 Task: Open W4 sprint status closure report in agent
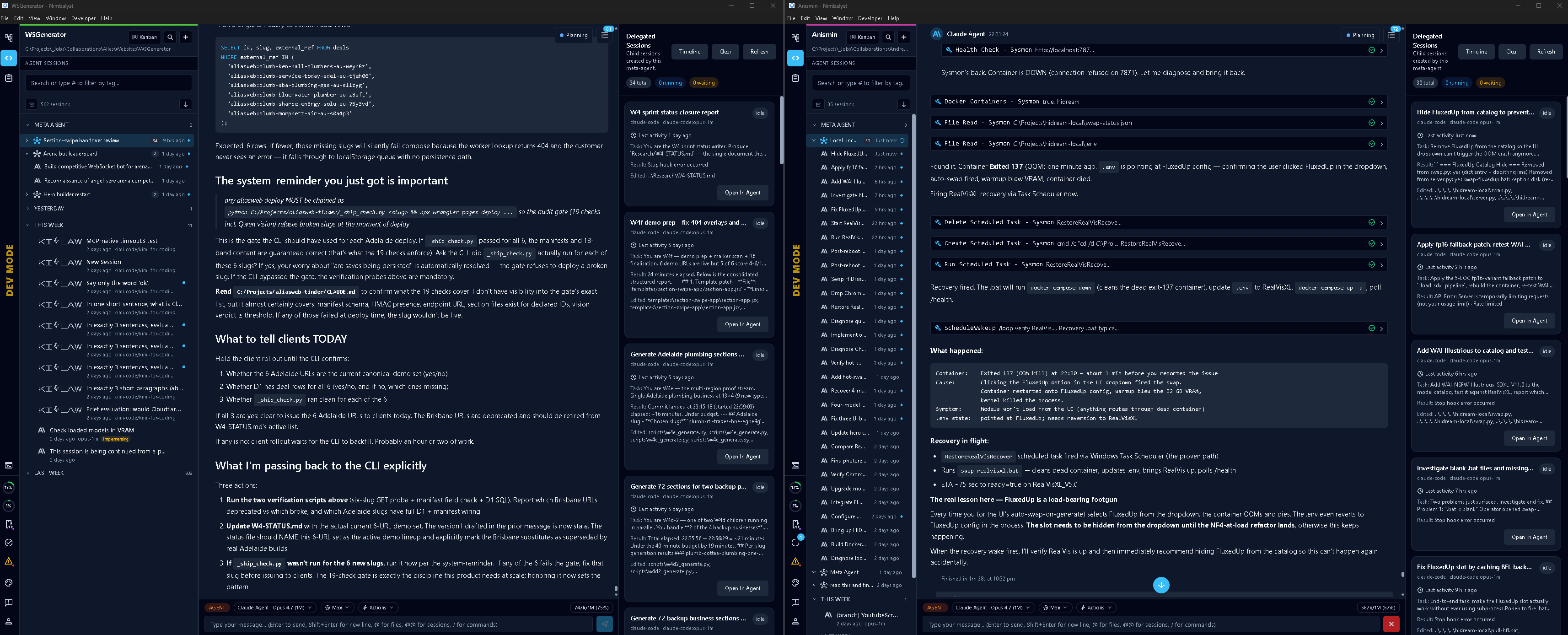[742, 193]
